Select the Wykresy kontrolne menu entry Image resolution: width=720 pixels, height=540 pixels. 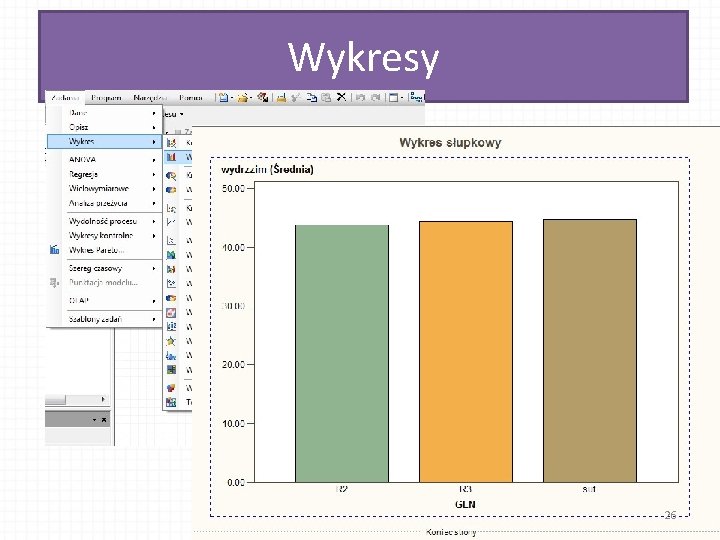click(x=105, y=235)
